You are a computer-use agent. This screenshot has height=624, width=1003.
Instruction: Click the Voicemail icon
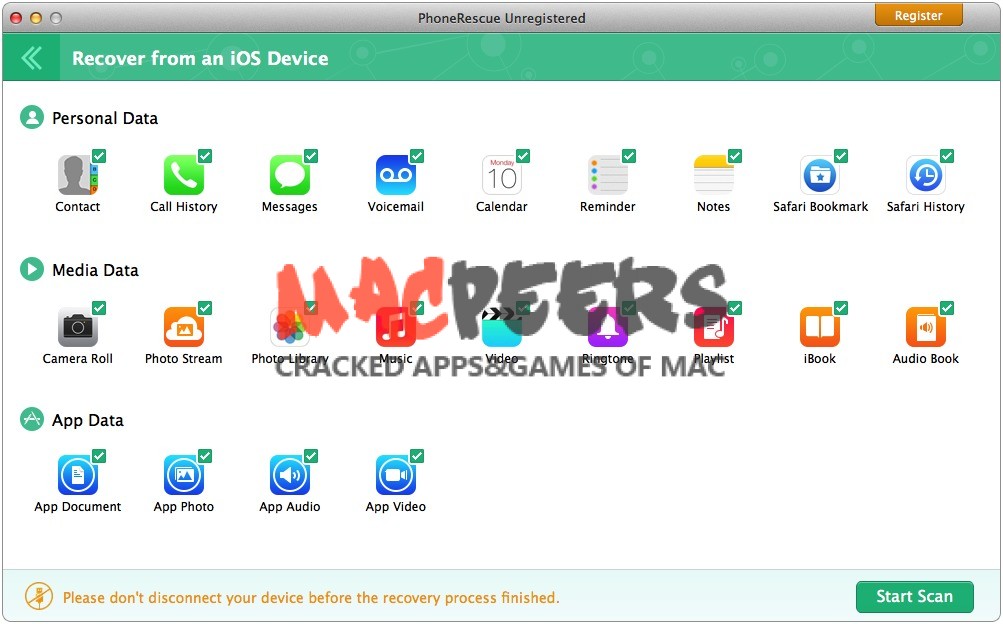pyautogui.click(x=395, y=175)
